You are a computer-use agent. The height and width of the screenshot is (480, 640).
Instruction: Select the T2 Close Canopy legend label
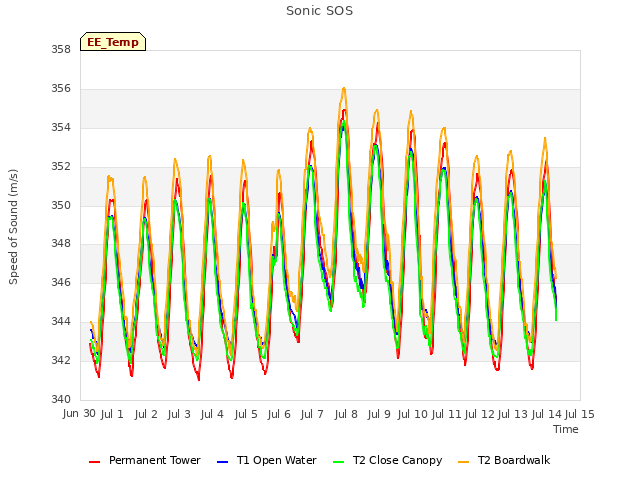click(398, 460)
